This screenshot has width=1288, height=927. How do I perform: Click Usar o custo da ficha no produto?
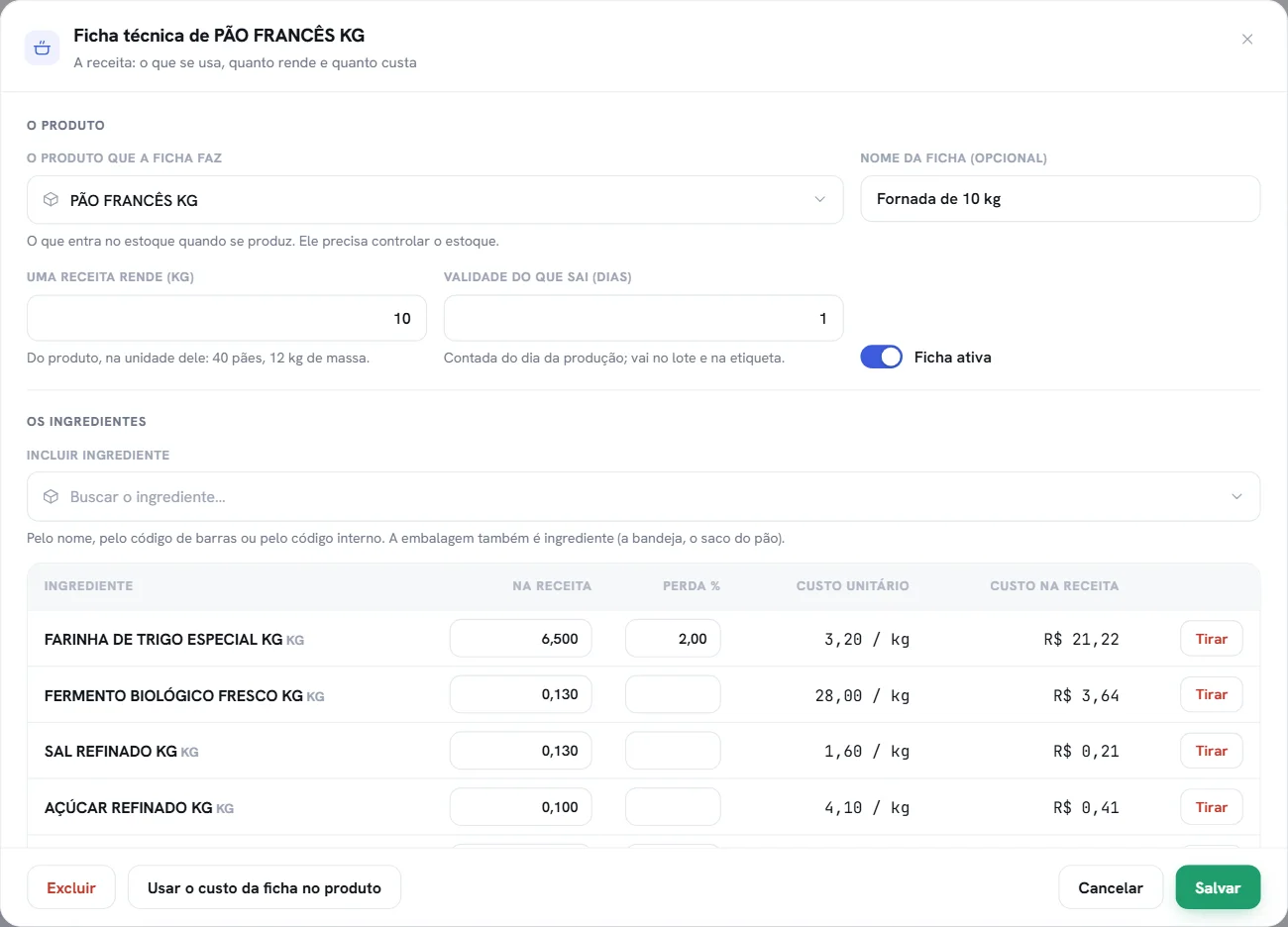(265, 887)
